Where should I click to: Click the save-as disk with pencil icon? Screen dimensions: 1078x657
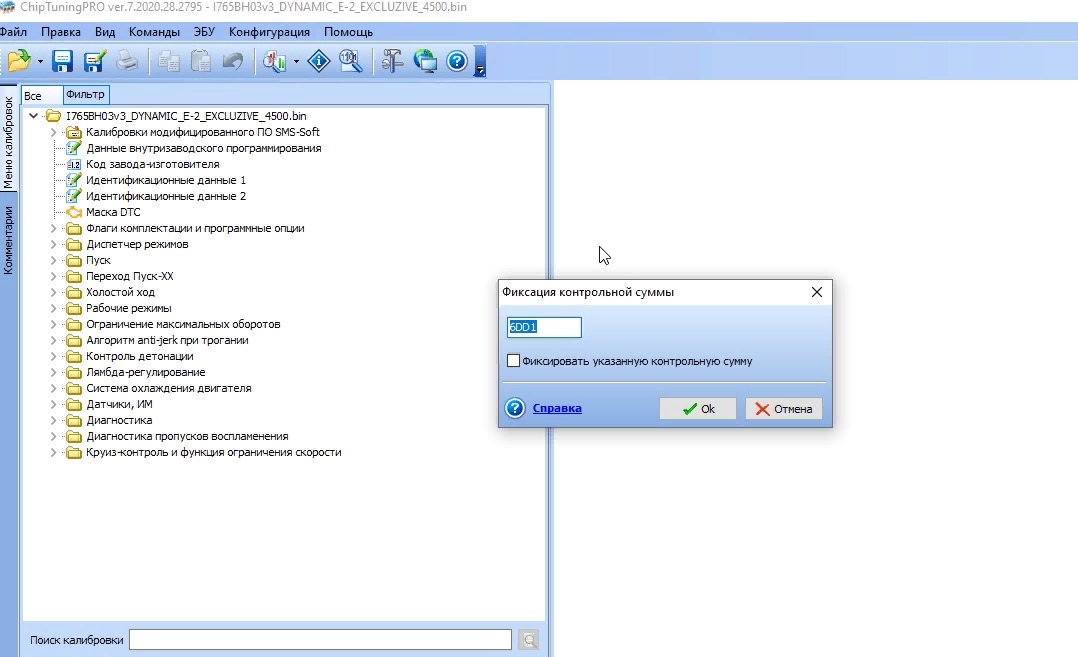(x=95, y=62)
